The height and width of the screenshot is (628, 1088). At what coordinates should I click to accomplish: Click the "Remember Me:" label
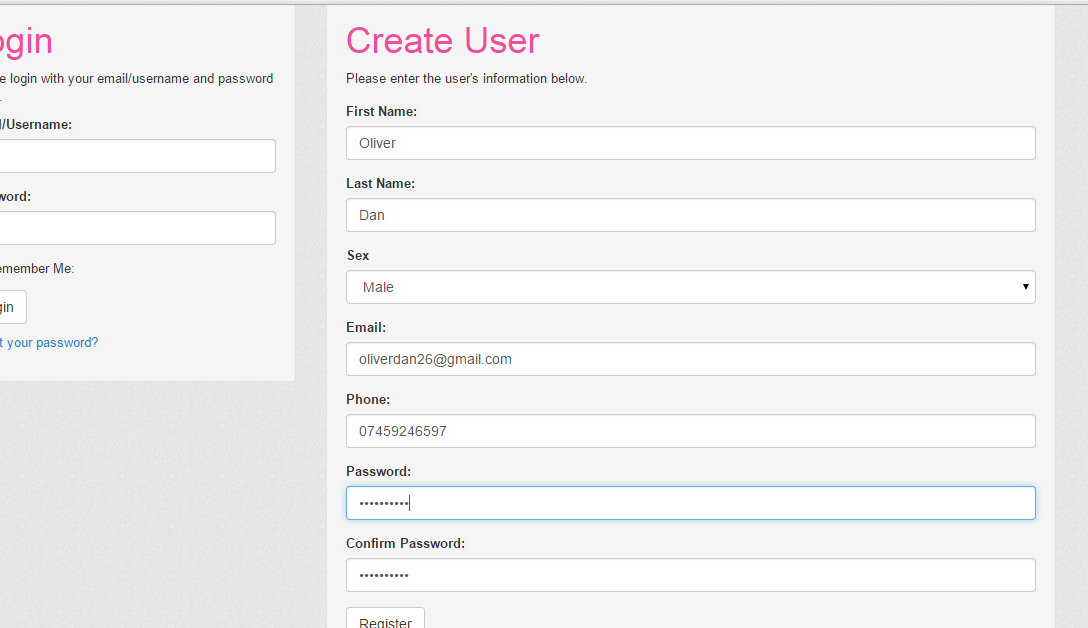(x=36, y=269)
